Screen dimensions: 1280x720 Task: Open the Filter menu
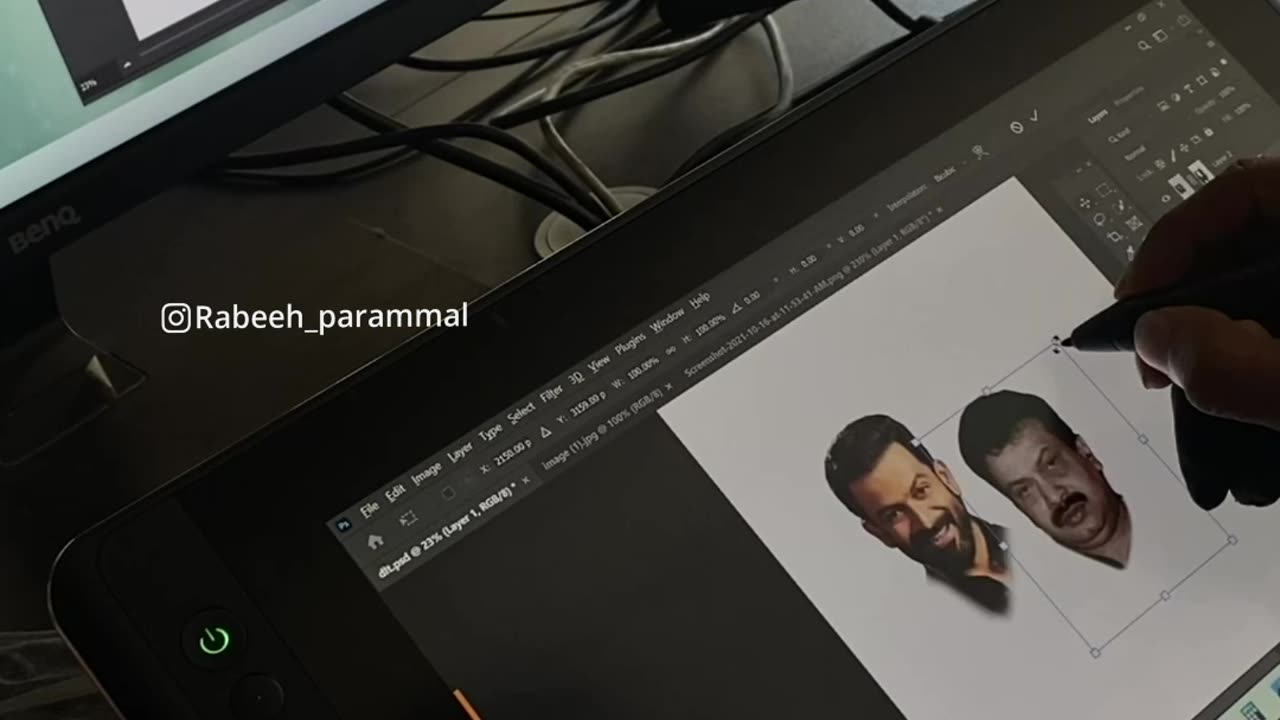[x=551, y=393]
